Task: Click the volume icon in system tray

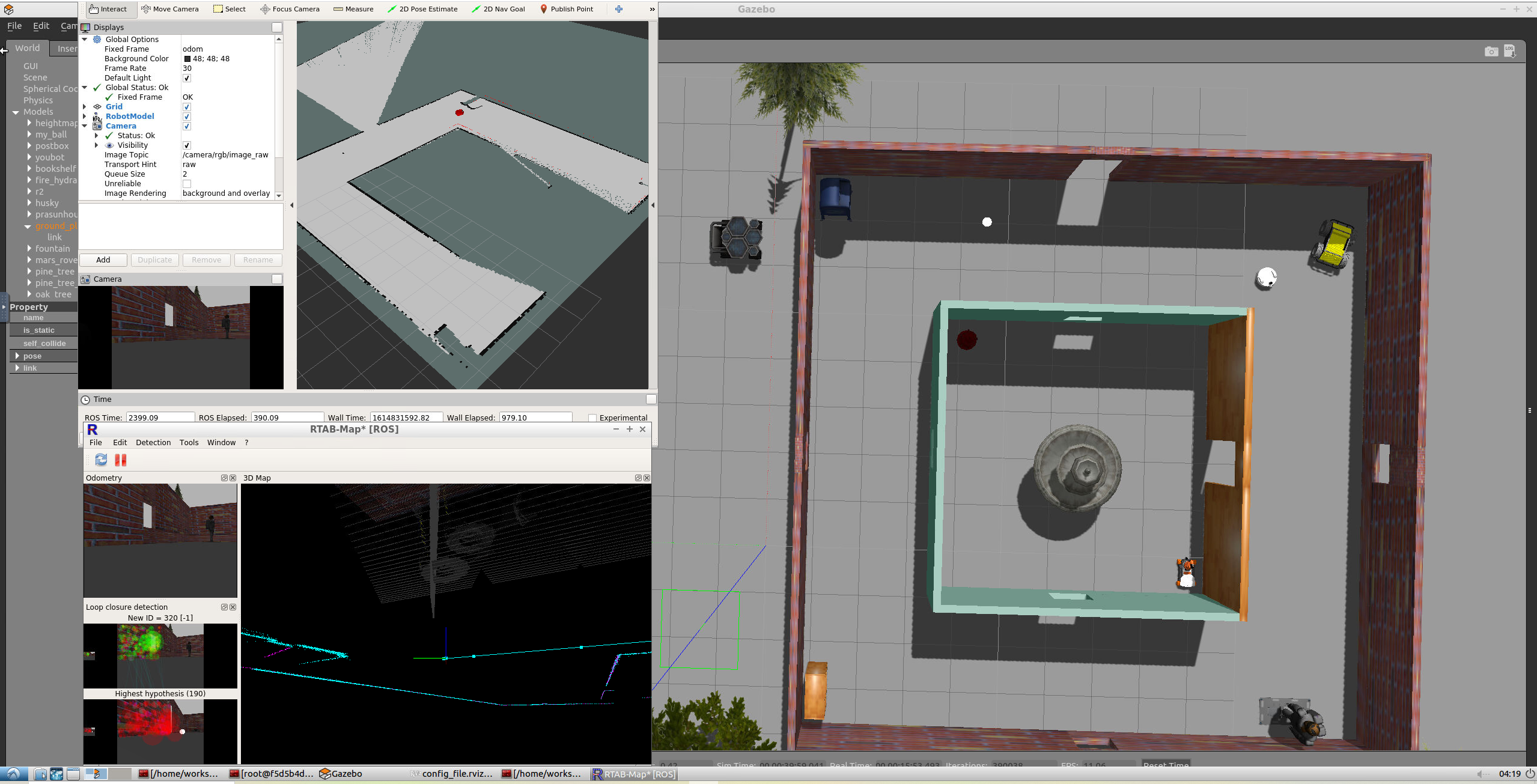Action: [1482, 774]
